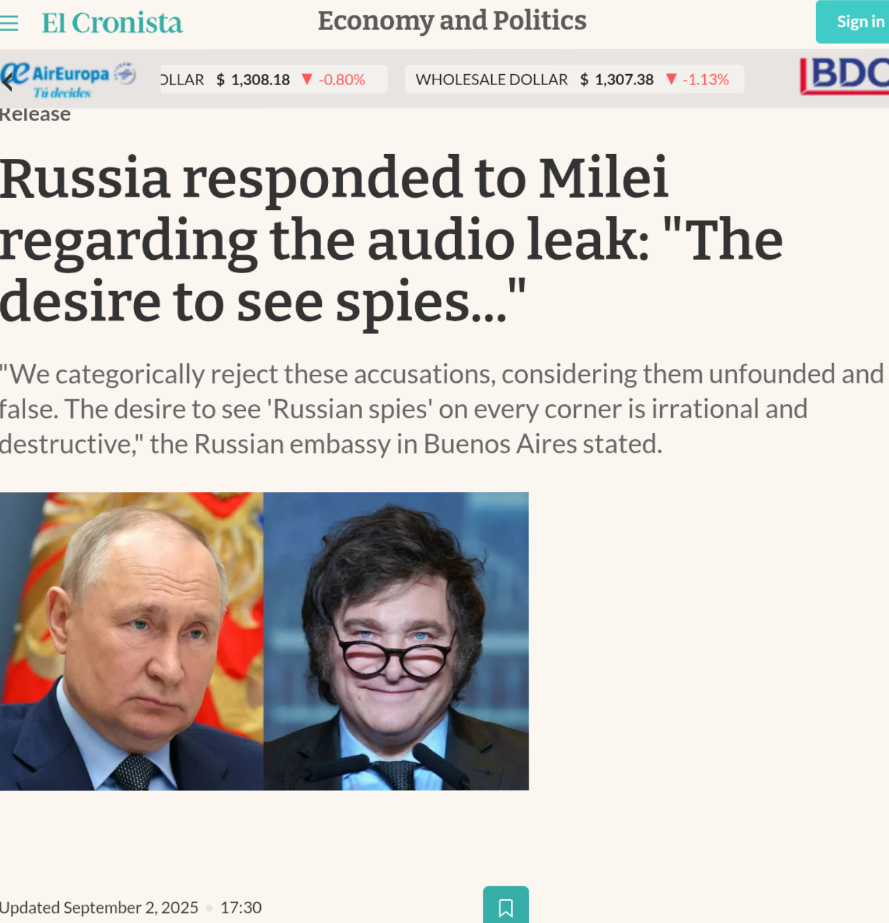Click the 17:30 update time

tap(241, 908)
